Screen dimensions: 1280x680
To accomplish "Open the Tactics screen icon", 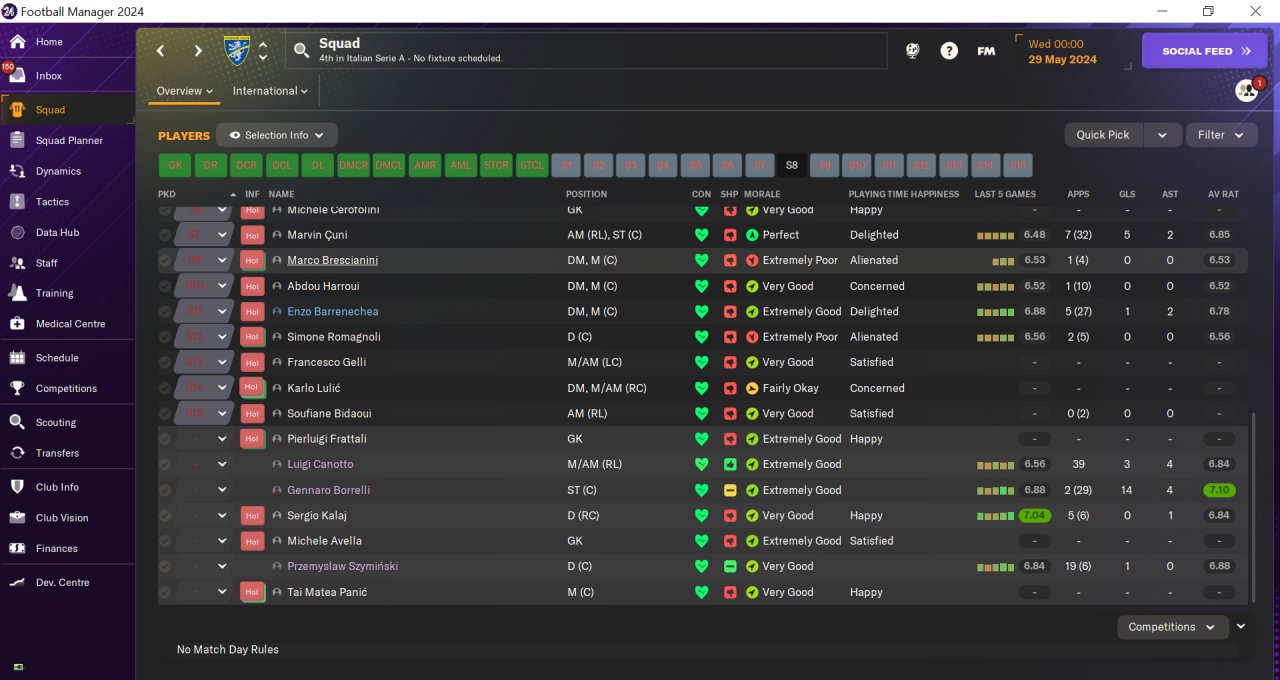I will point(17,202).
